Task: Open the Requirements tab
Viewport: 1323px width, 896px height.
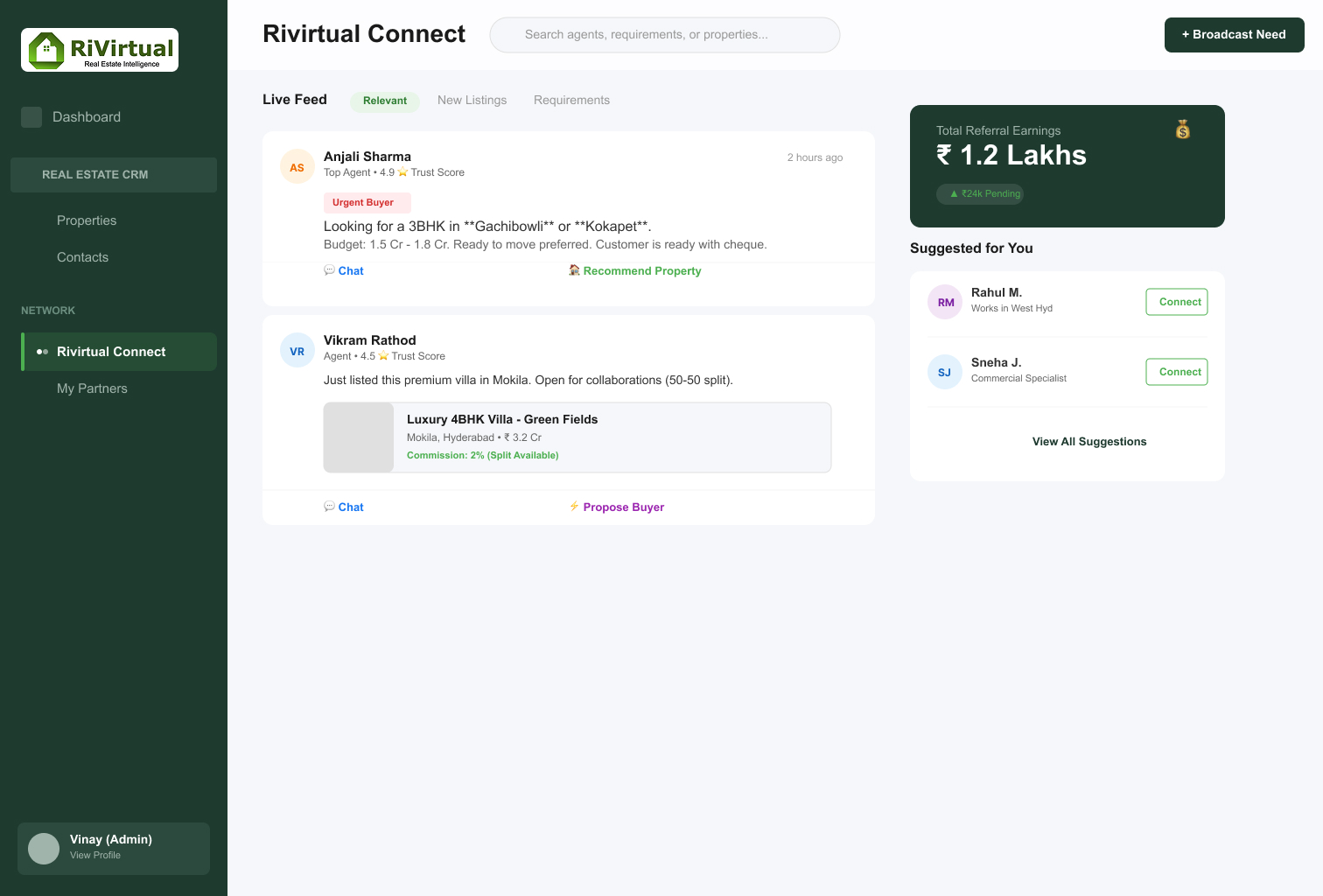Action: (x=571, y=100)
